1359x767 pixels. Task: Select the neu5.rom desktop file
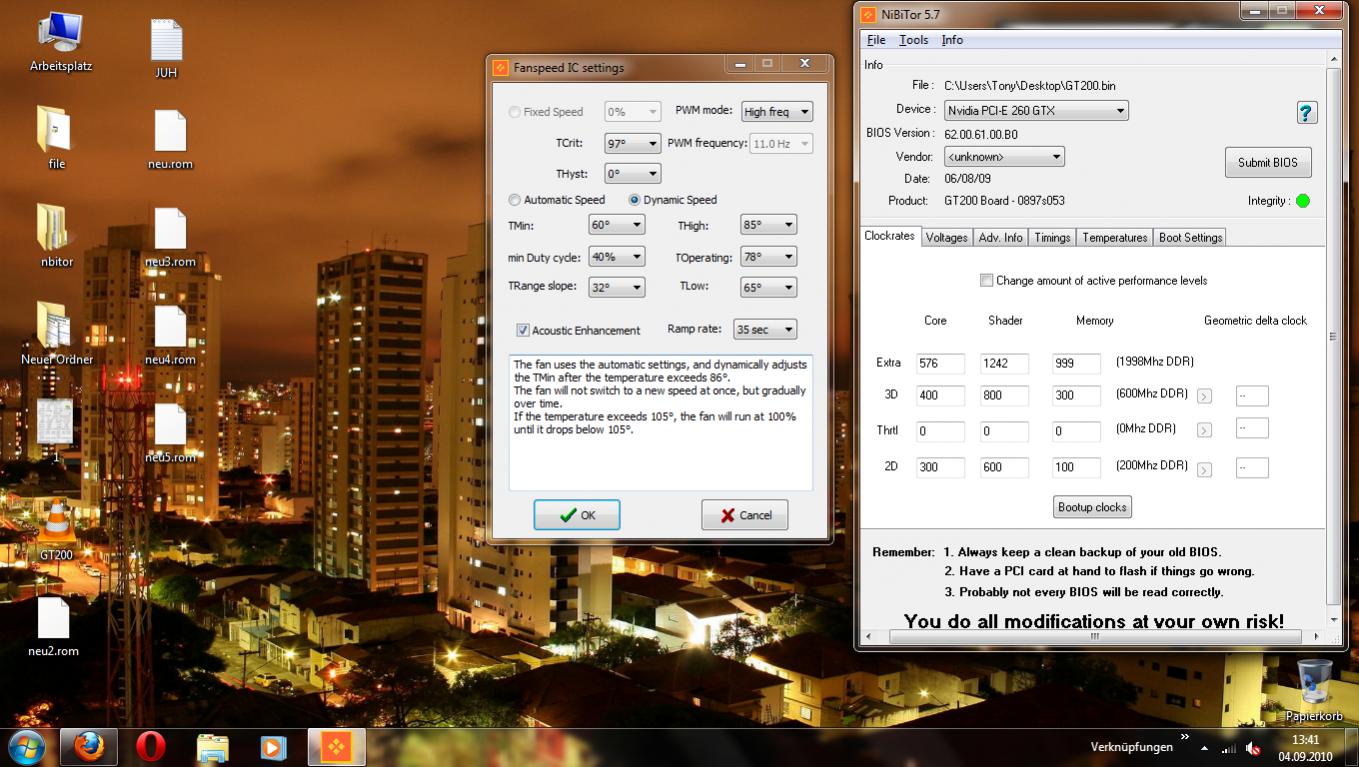coord(170,431)
